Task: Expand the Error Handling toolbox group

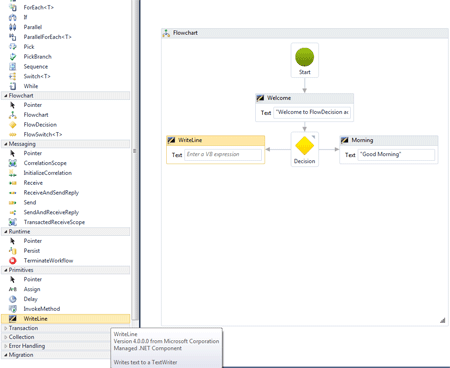Action: (6, 346)
